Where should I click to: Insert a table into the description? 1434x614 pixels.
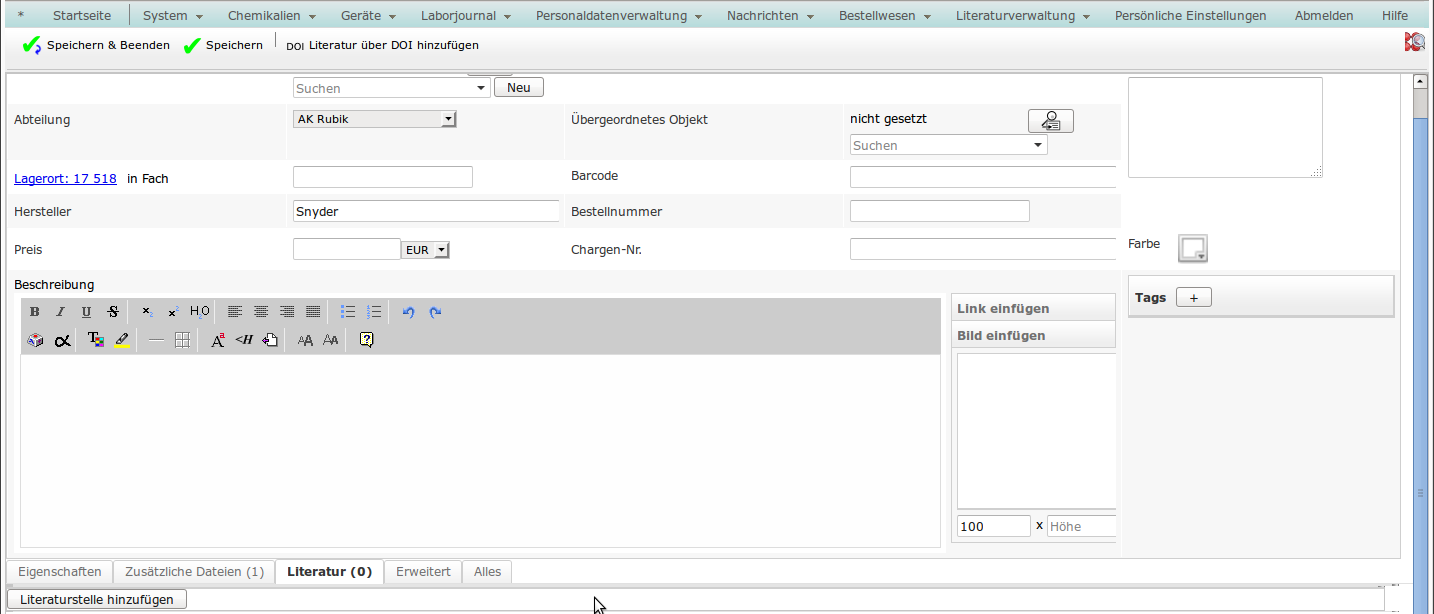coord(182,340)
